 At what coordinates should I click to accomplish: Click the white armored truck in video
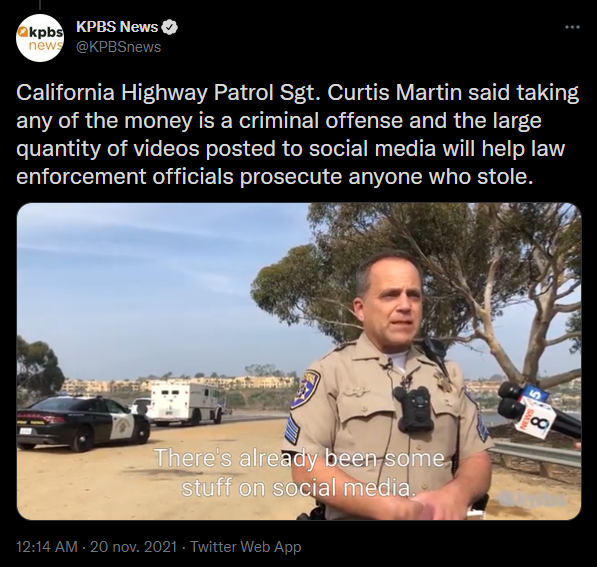coord(187,404)
